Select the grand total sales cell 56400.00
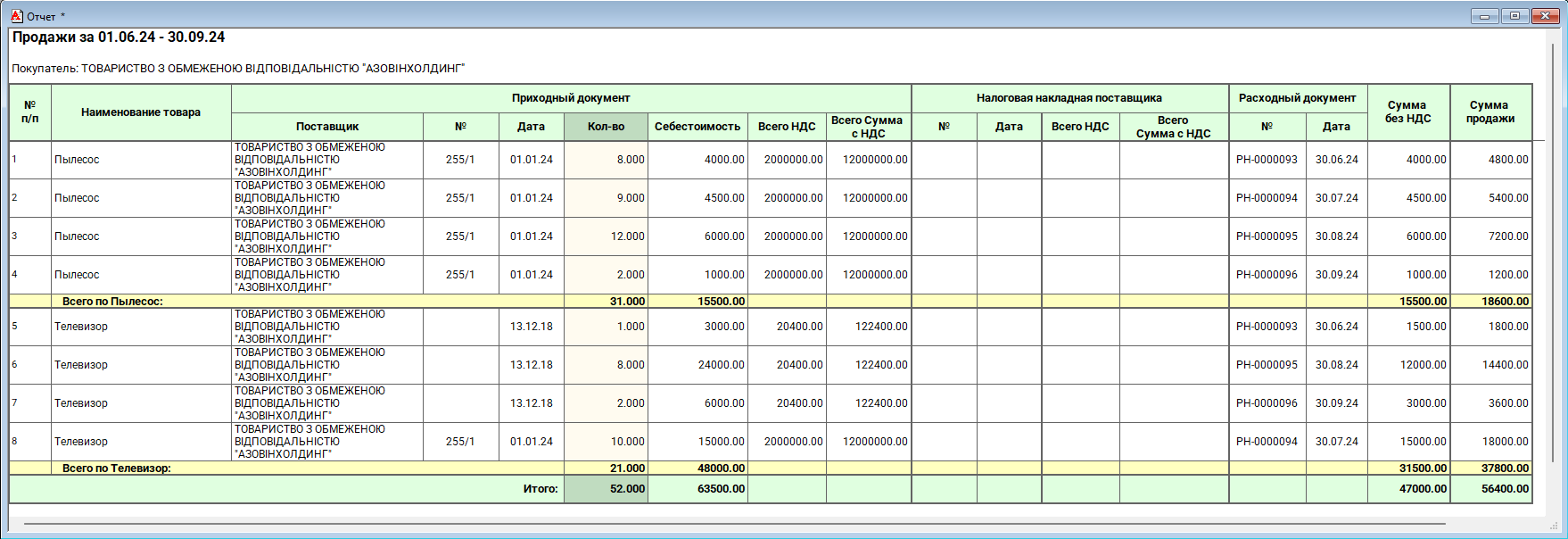The image size is (1568, 539). coord(1491,489)
